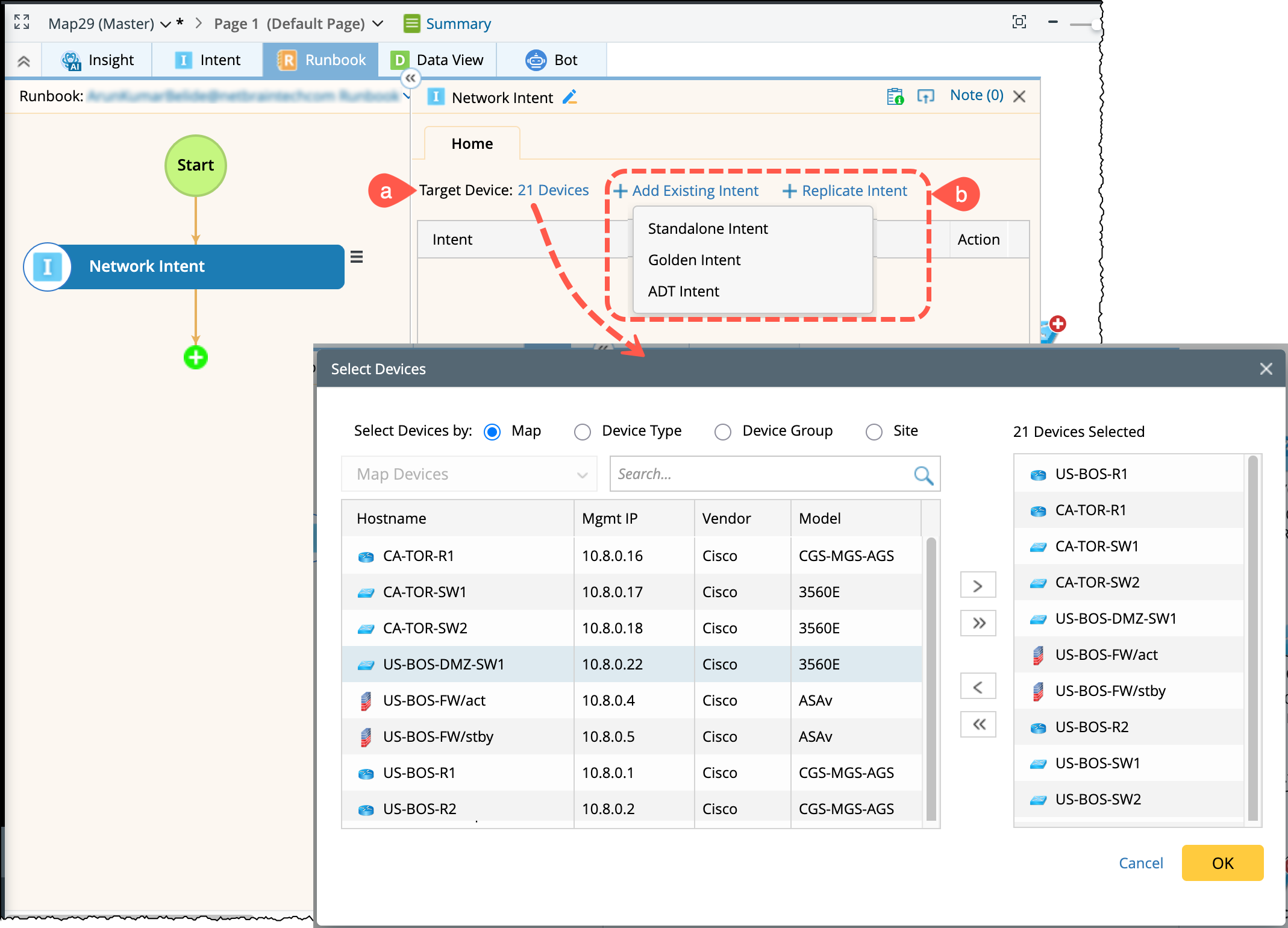Collapse the Runbook pane with double-chevron icon
This screenshot has width=1288, height=928.
(410, 78)
